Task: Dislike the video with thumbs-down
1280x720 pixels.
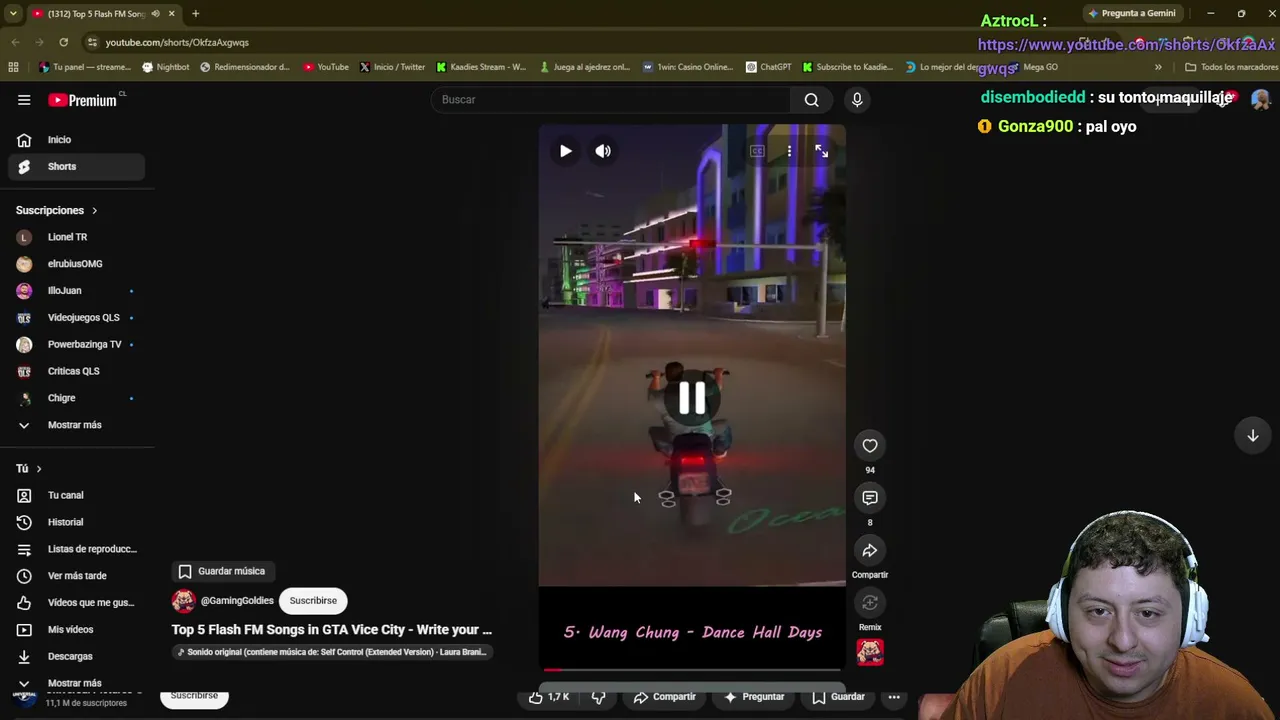Action: [x=598, y=697]
